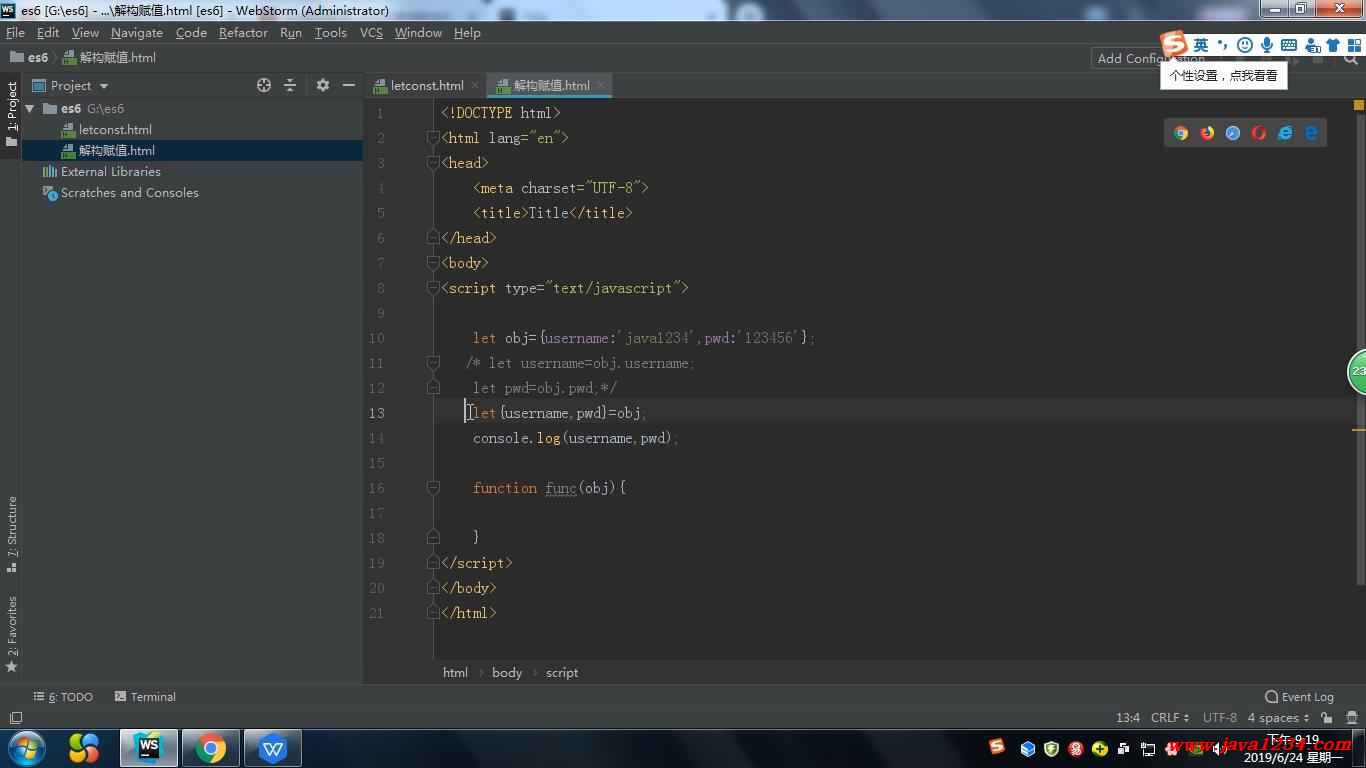Open in Opera browser icon in editor
Screen dimensions: 1366x768
tap(1259, 132)
